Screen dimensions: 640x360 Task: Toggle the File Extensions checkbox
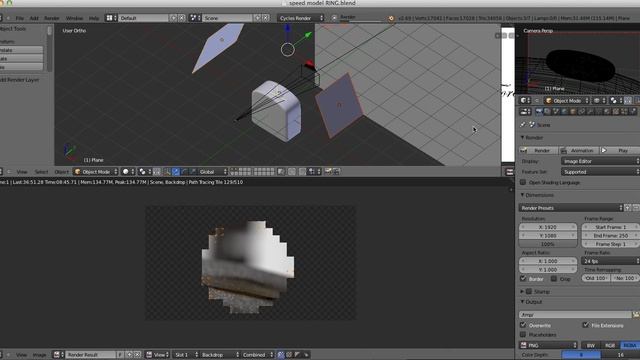click(x=586, y=325)
